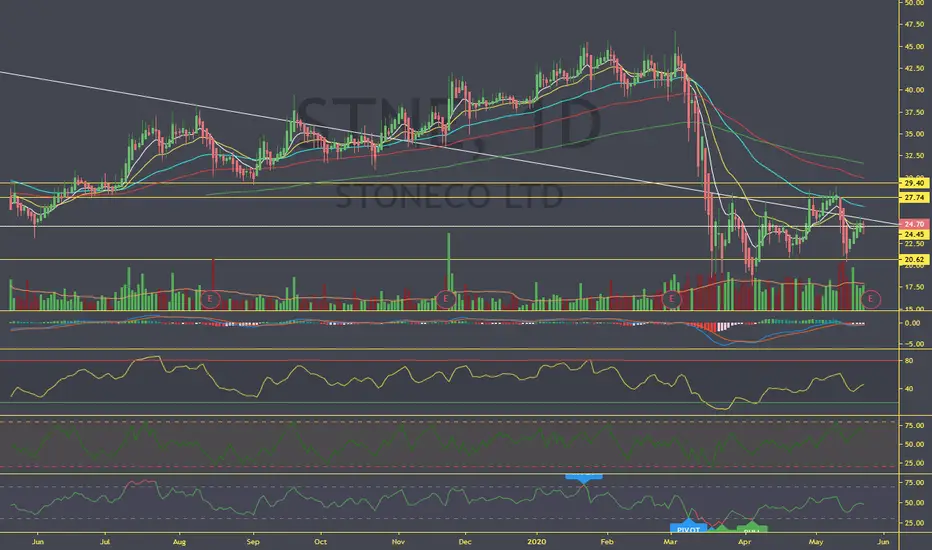Click the 47.50 price axis value

(x=914, y=24)
